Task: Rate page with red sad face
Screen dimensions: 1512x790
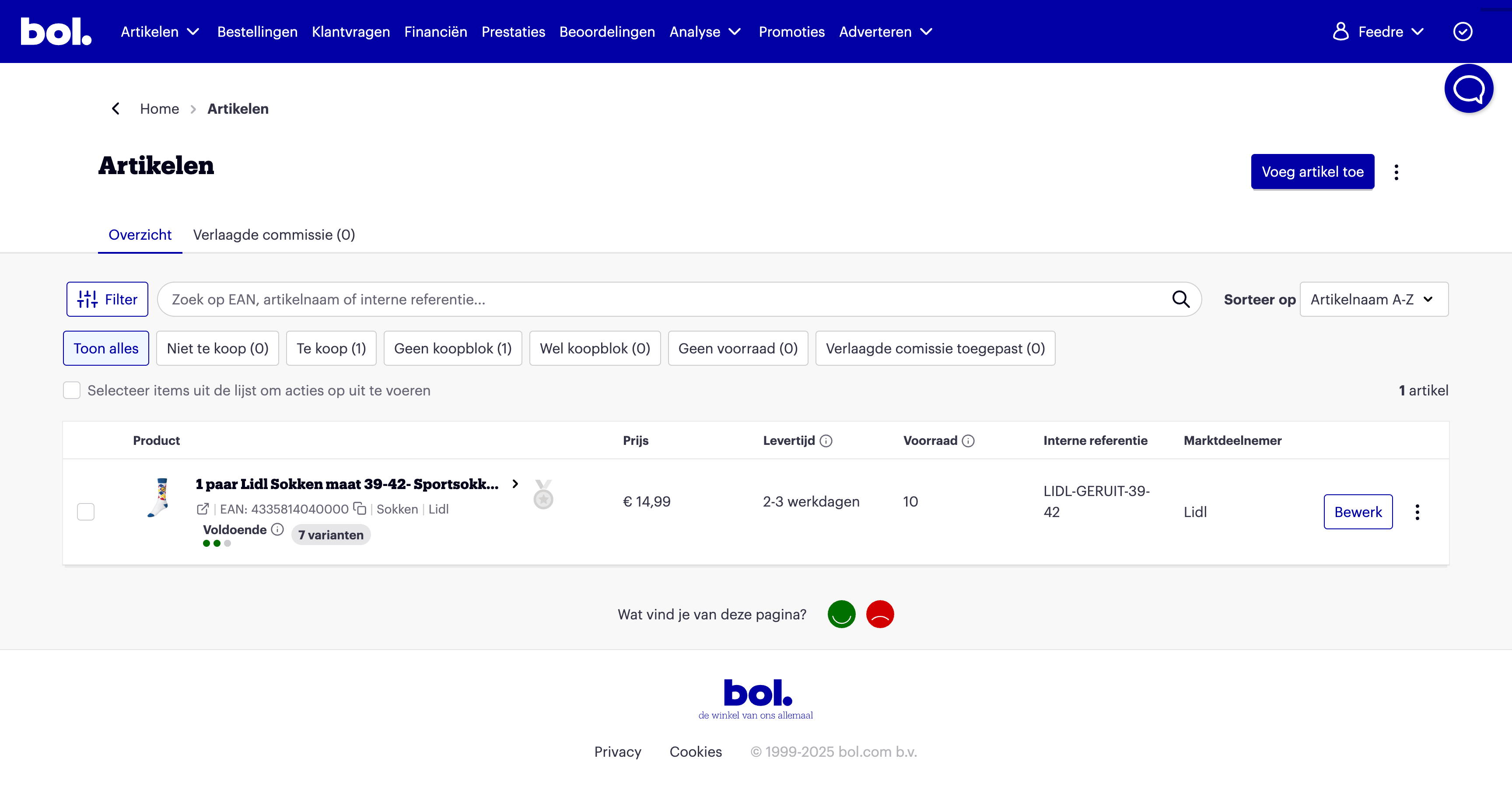Action: [880, 614]
